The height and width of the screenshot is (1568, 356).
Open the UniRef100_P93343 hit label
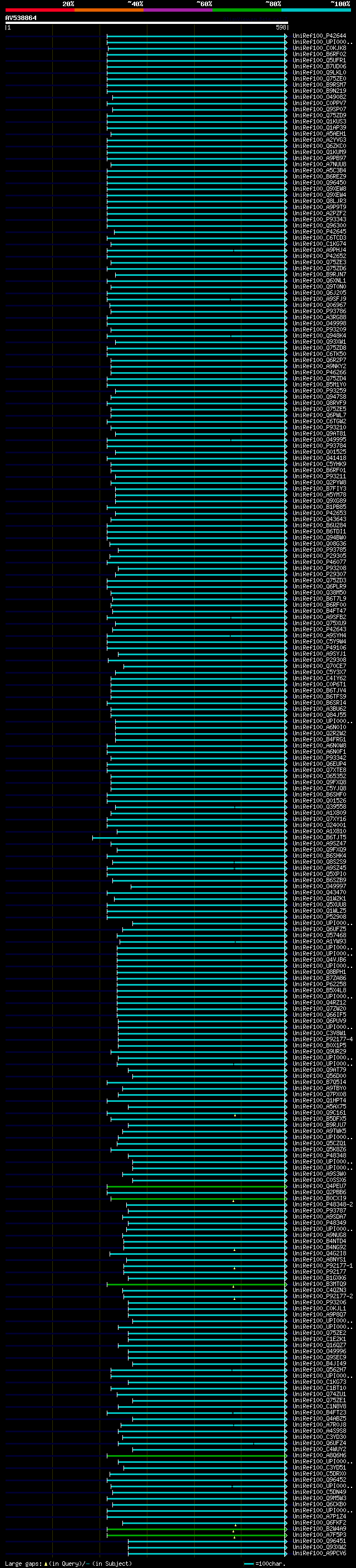[319, 219]
